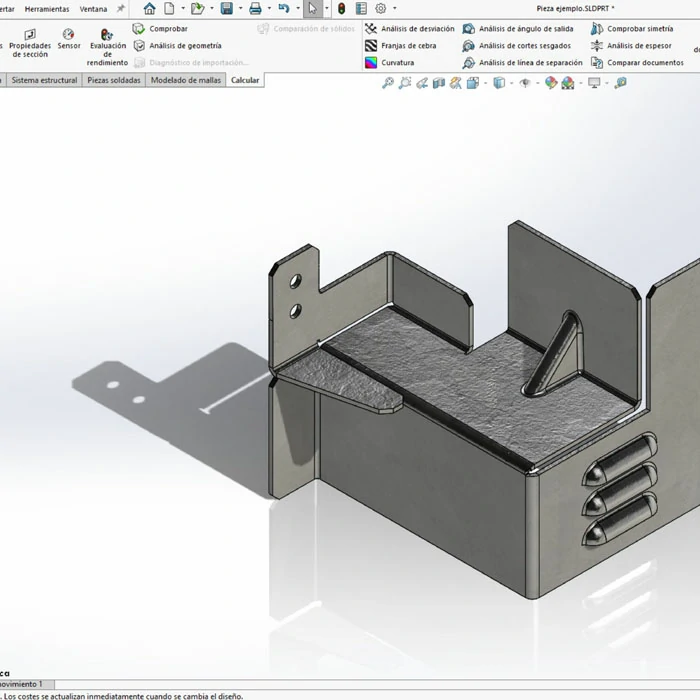Open the Sensor tool
700x700 pixels.
pos(69,39)
